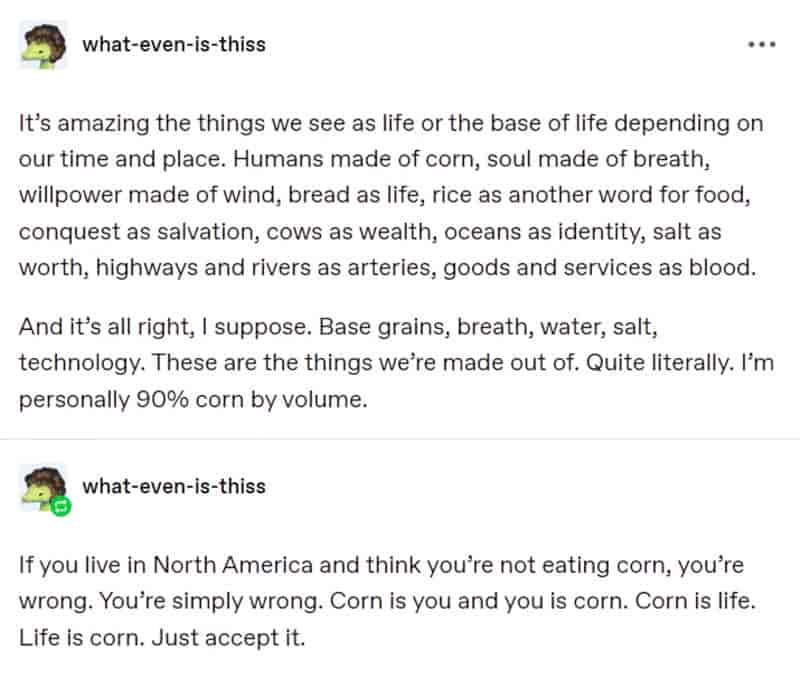
Task: Click the line starting "wrong. You're simply wrong"
Action: click(x=387, y=601)
